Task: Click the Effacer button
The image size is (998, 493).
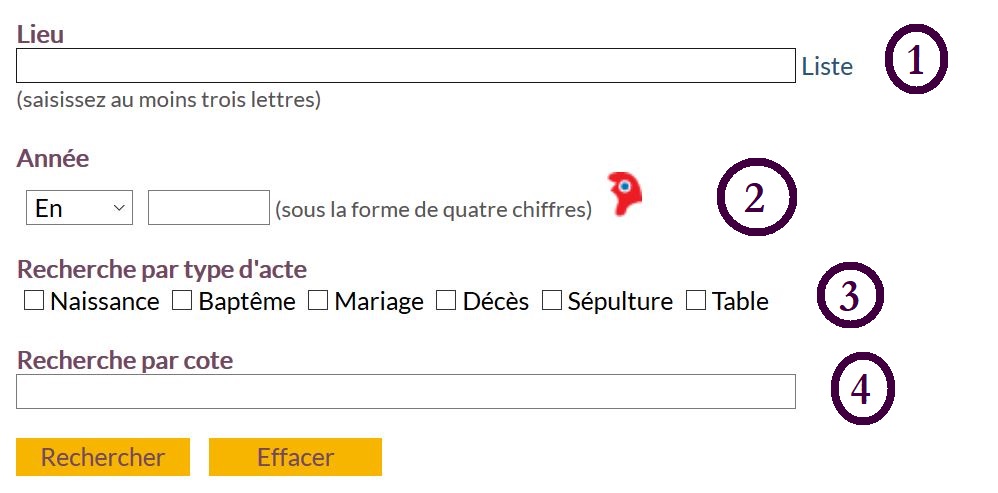Action: [295, 457]
